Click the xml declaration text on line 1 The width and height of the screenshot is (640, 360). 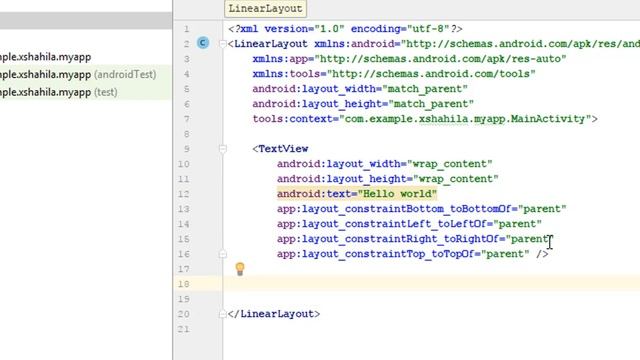(345, 29)
